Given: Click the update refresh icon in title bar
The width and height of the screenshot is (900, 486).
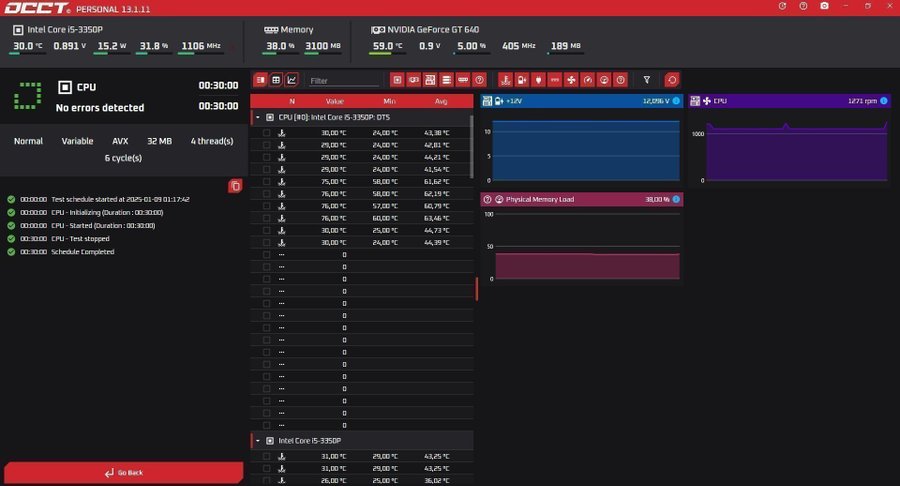Looking at the screenshot, I should [x=782, y=6].
